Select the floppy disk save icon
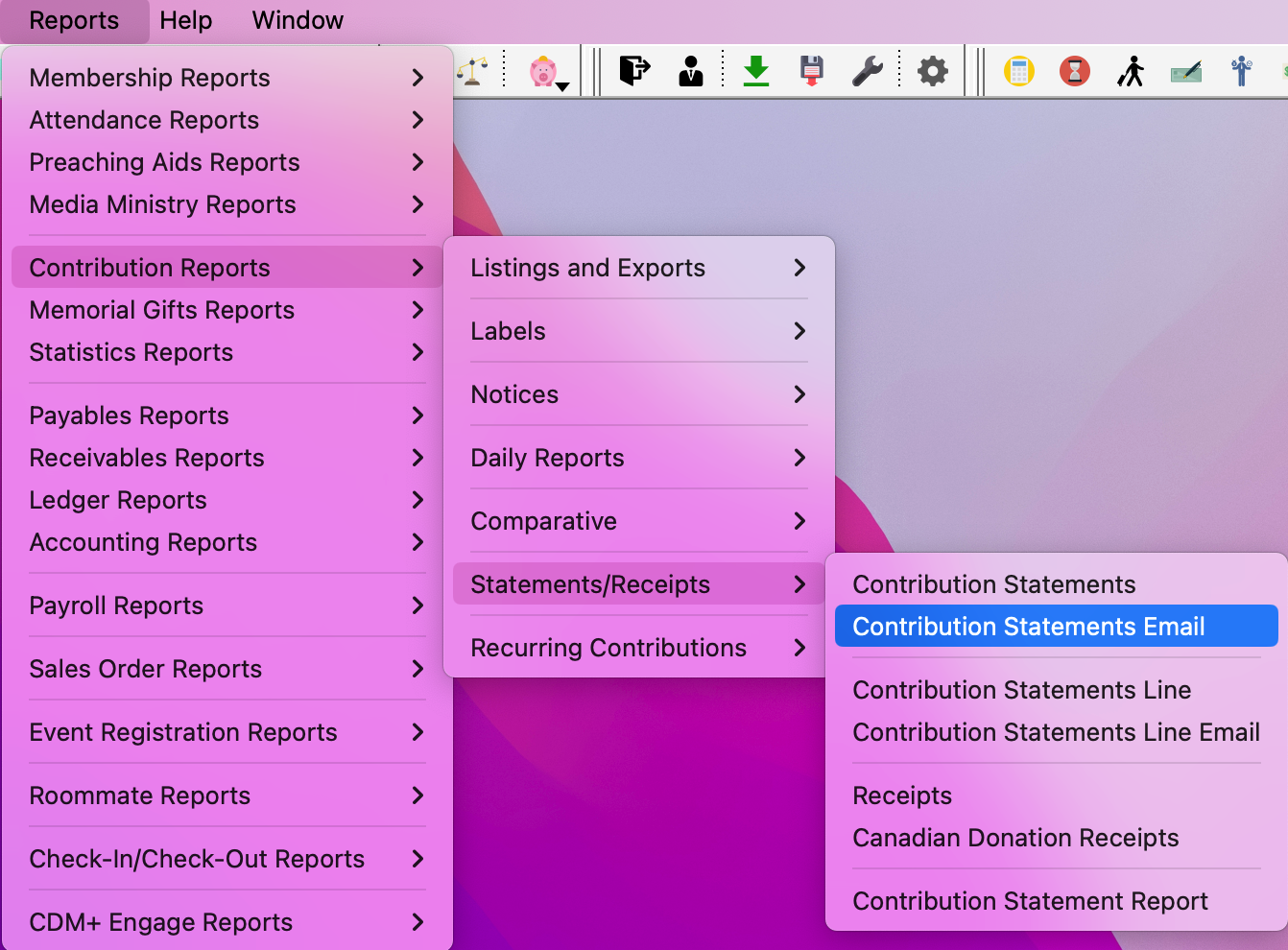Viewport: 1288px width, 950px height. click(811, 70)
